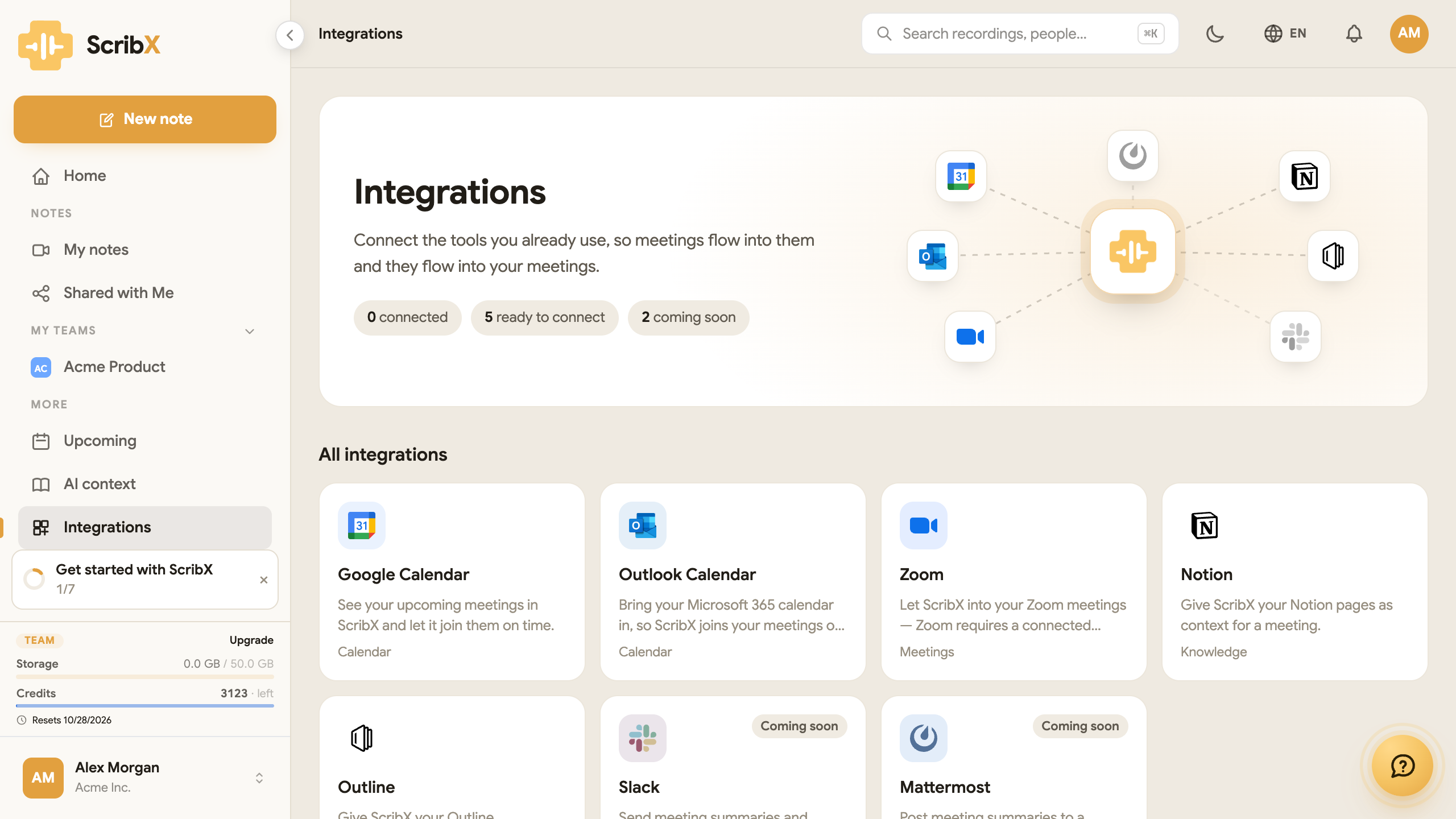The width and height of the screenshot is (1456, 819).
Task: Open AI context page
Action: click(x=145, y=484)
